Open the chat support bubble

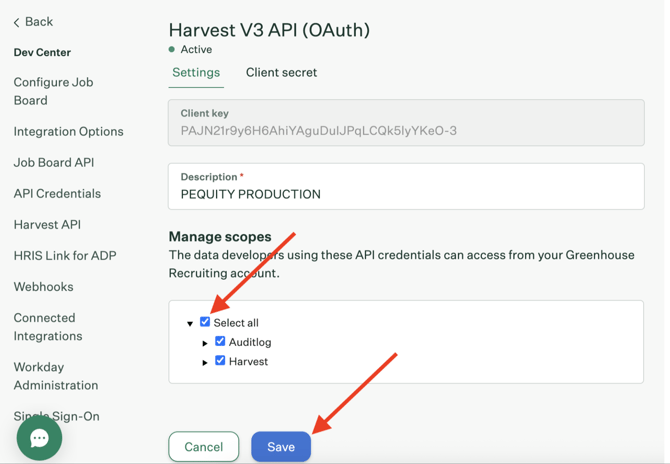pos(39,438)
